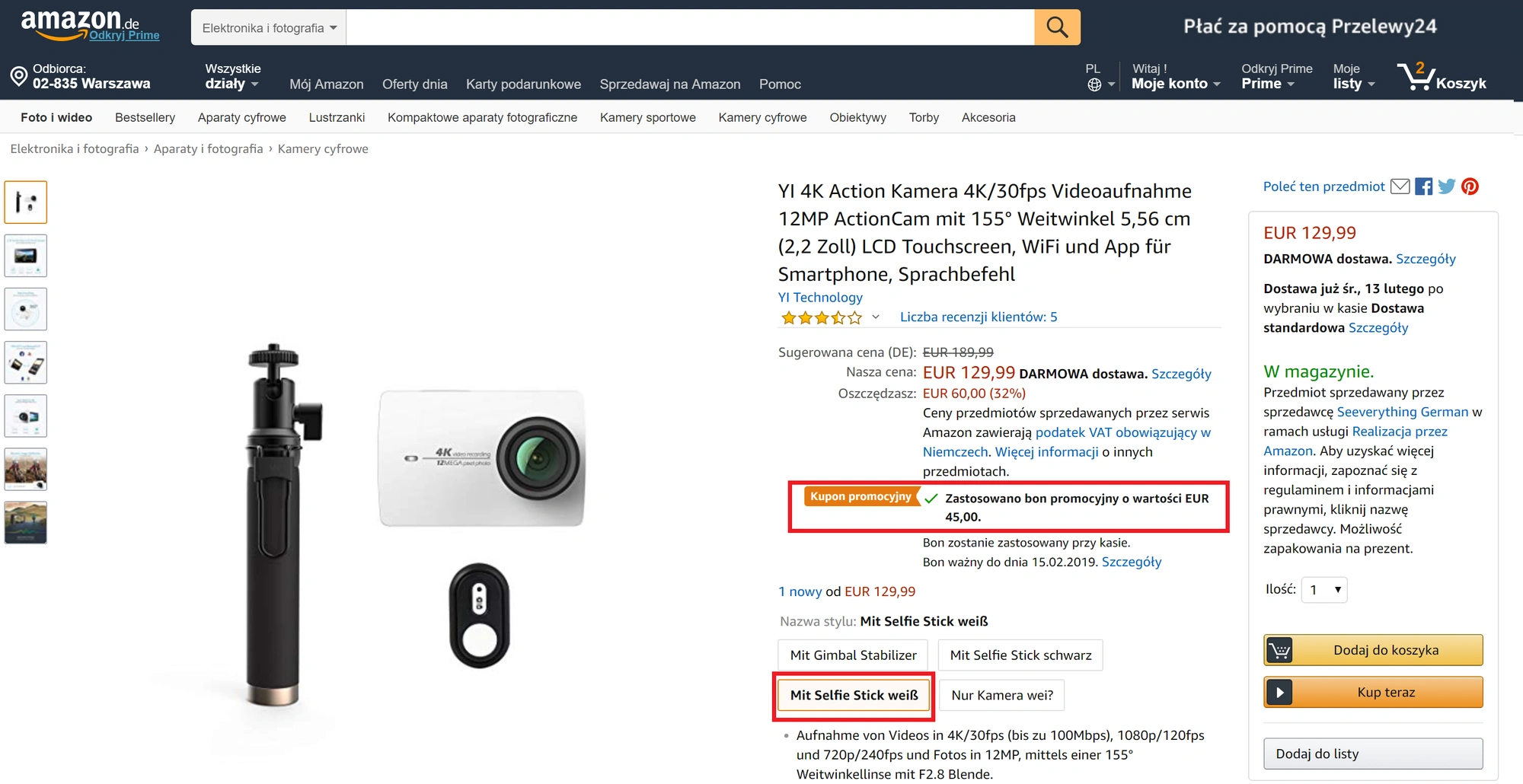Open the Bestsellery tab

145,117
